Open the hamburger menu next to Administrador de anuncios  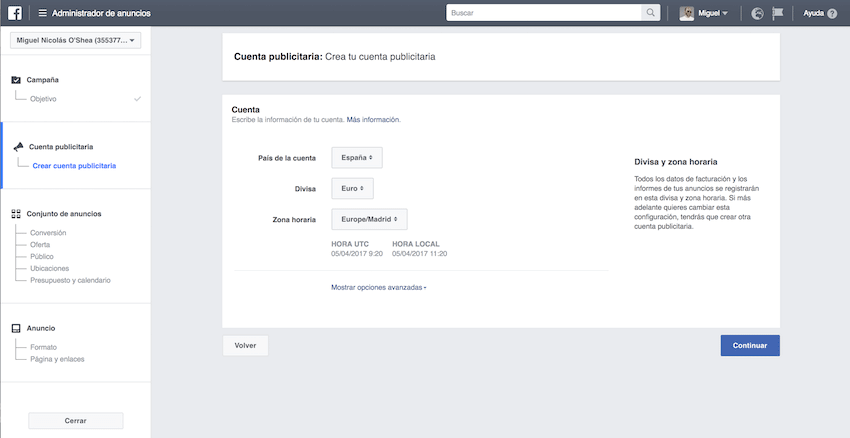tap(42, 13)
